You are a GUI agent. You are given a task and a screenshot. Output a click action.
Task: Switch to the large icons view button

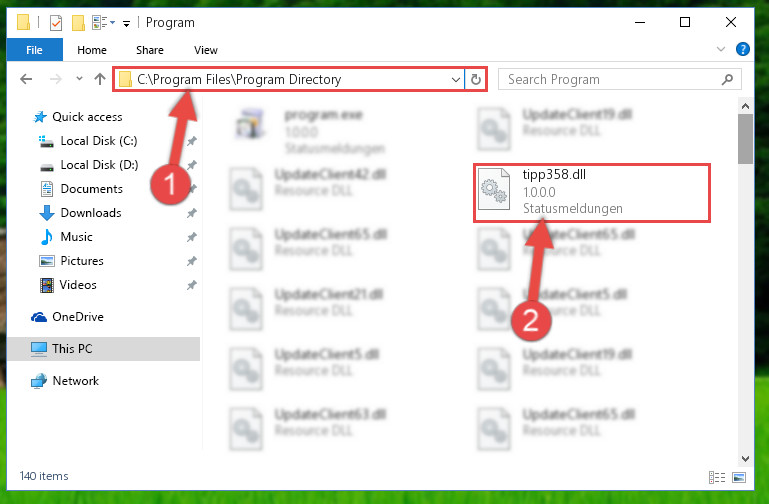pos(739,477)
